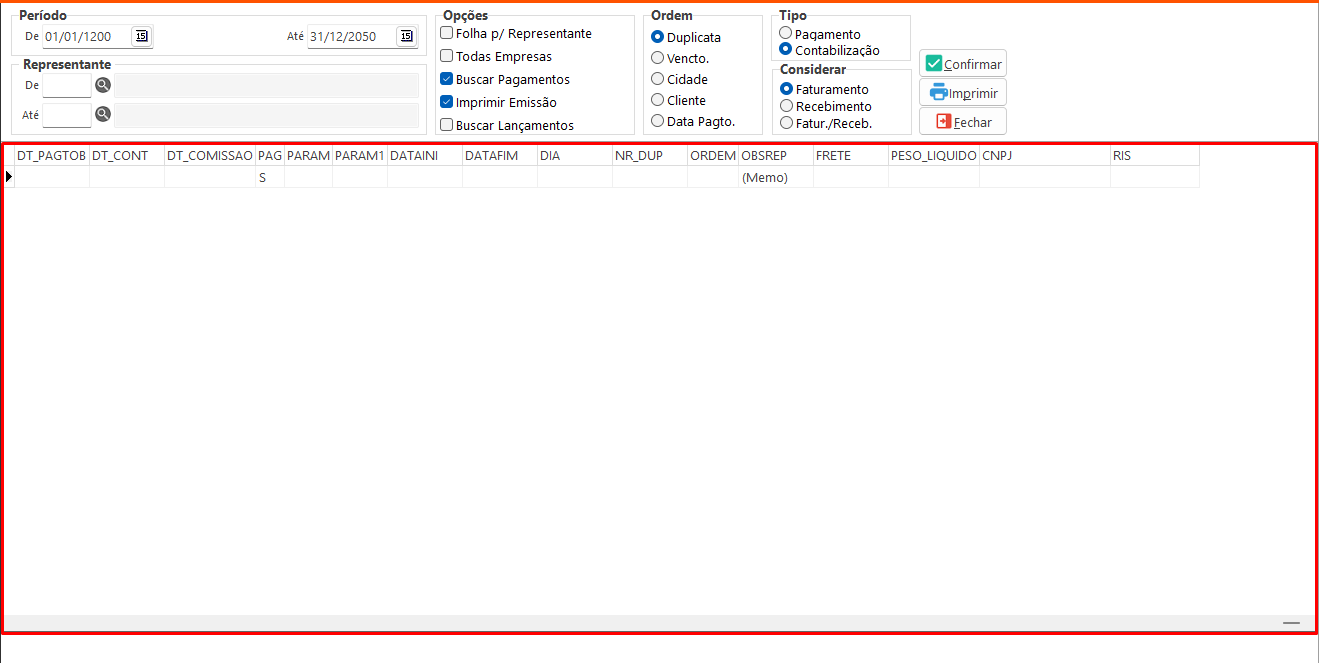Choose Pagamento type radio option

[x=786, y=34]
